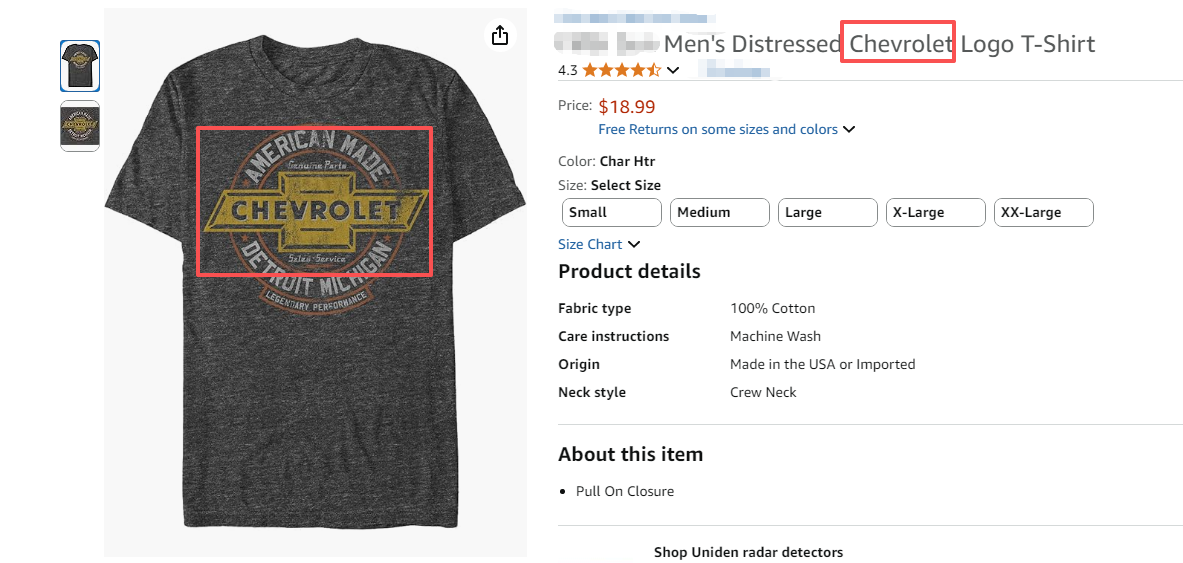Viewport: 1183px width, 563px height.
Task: Pick the XX-Large size option
Action: (x=1043, y=212)
